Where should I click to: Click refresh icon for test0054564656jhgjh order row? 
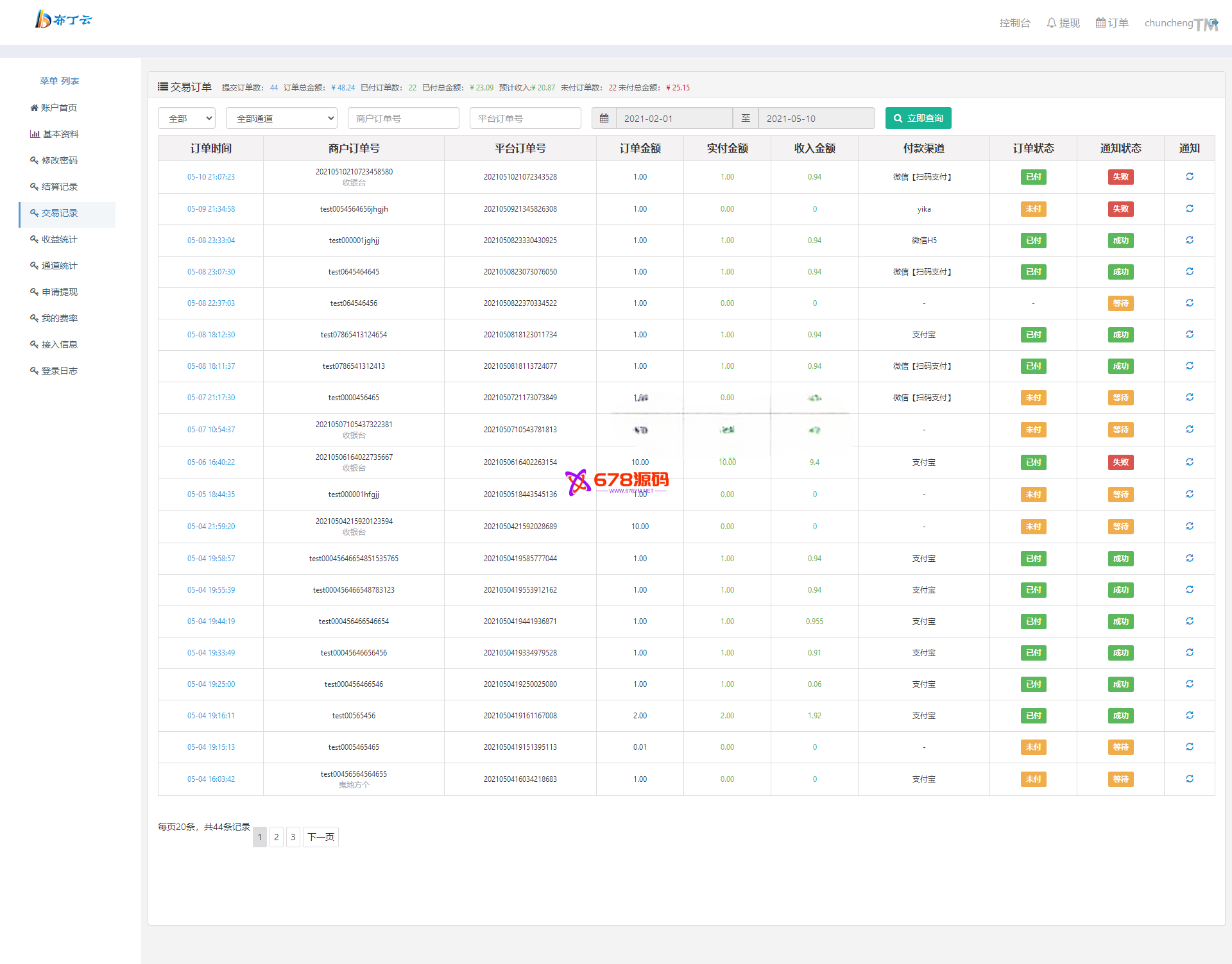1189,209
